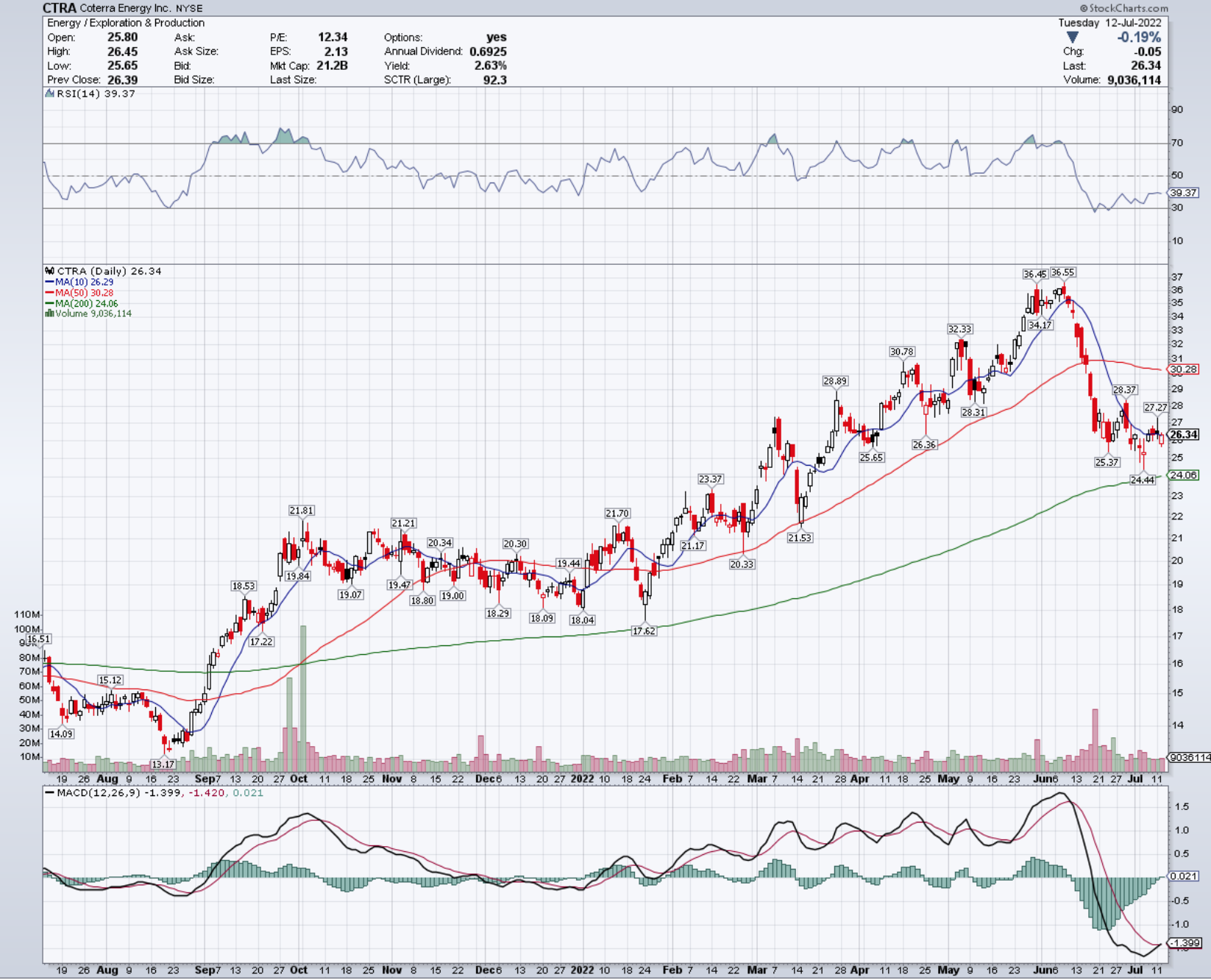
Task: Click the volume bars icon in legend
Action: pos(49,313)
